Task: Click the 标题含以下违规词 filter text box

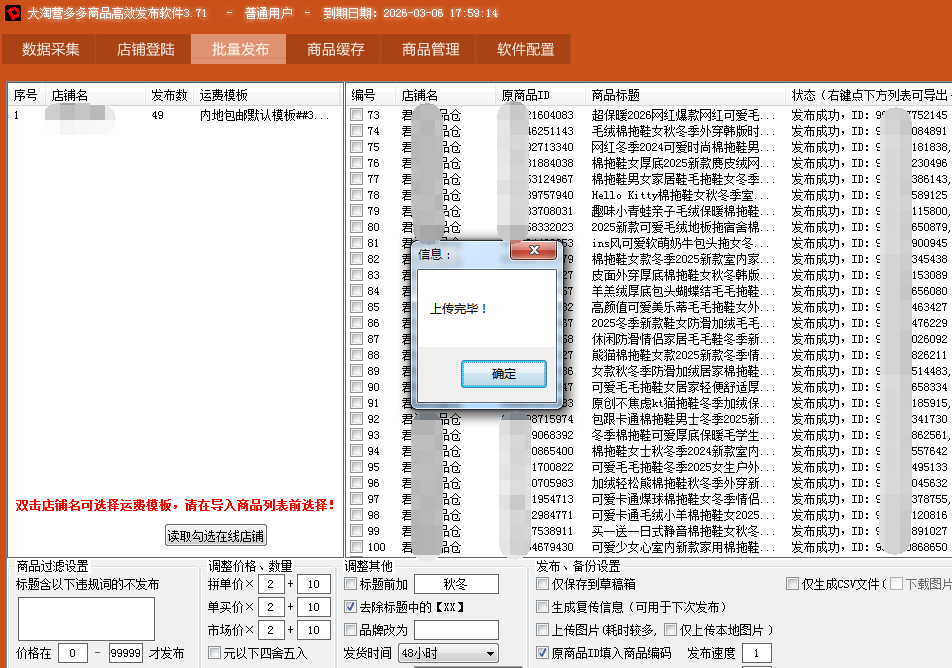Action: pos(86,618)
